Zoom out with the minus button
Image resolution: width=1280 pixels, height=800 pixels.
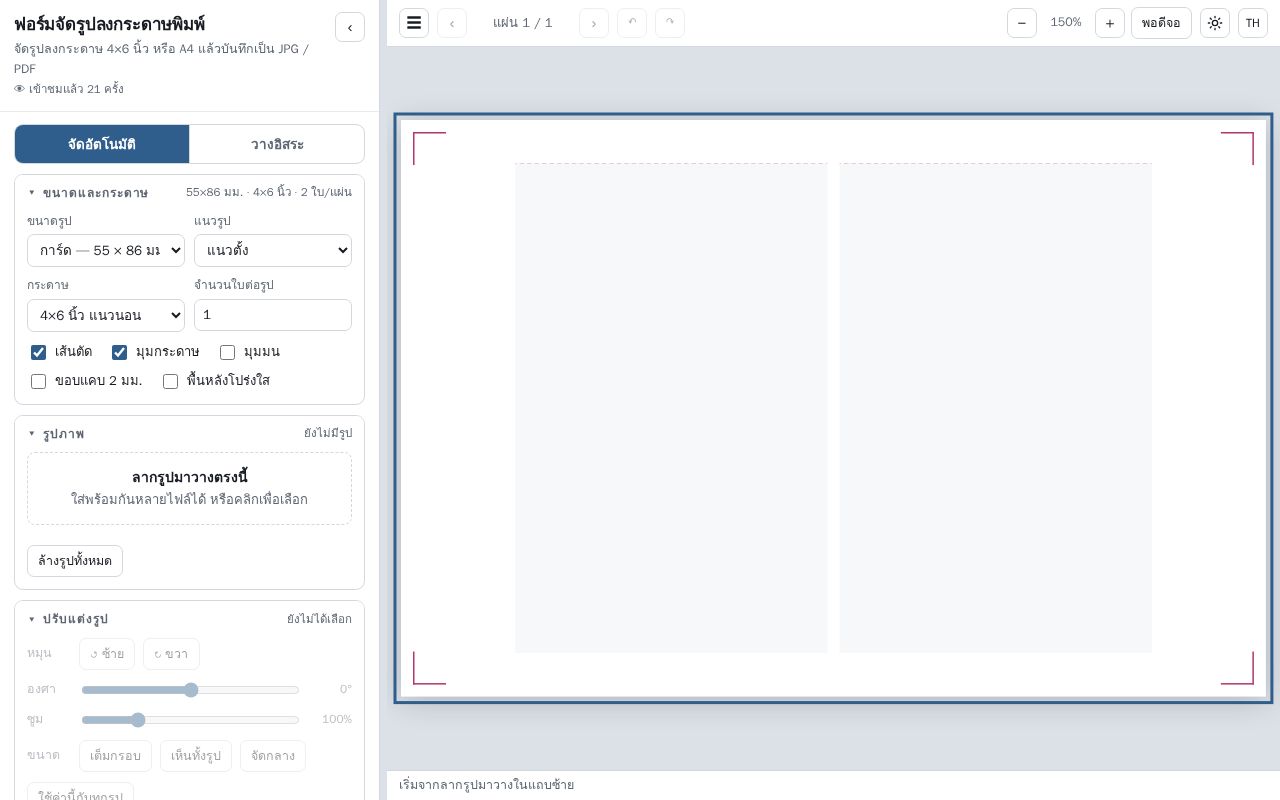pos(1022,23)
